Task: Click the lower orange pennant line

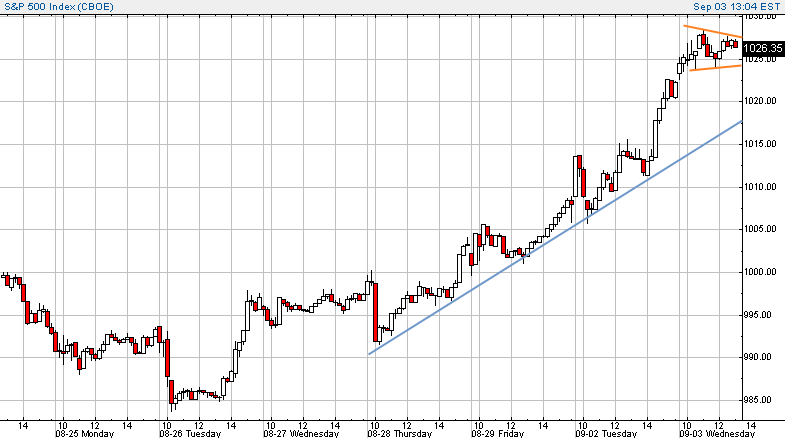Action: [715, 68]
